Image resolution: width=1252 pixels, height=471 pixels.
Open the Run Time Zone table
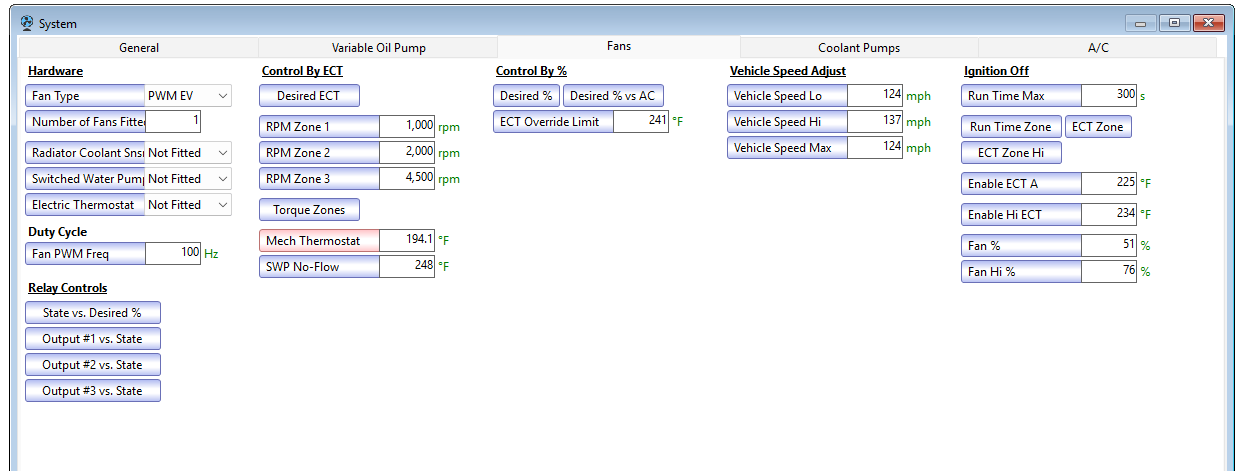coord(1010,127)
